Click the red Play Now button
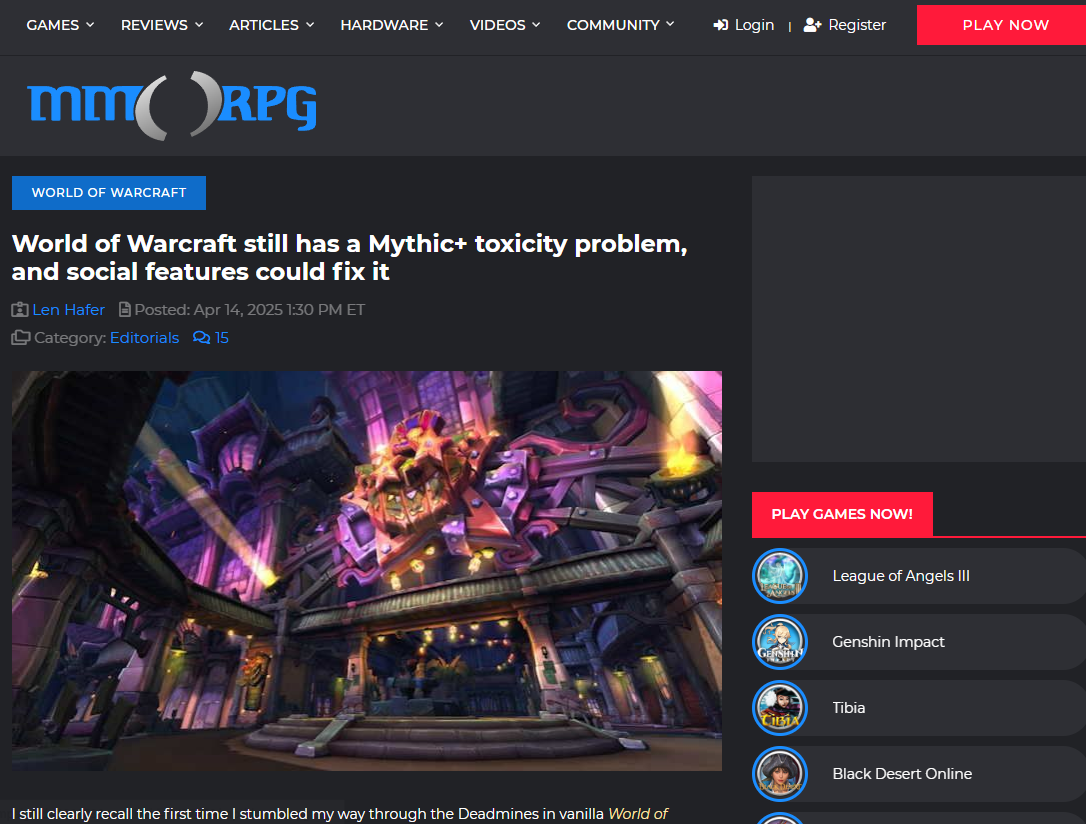Screen dimensions: 1086x824 pyautogui.click(x=1002, y=25)
